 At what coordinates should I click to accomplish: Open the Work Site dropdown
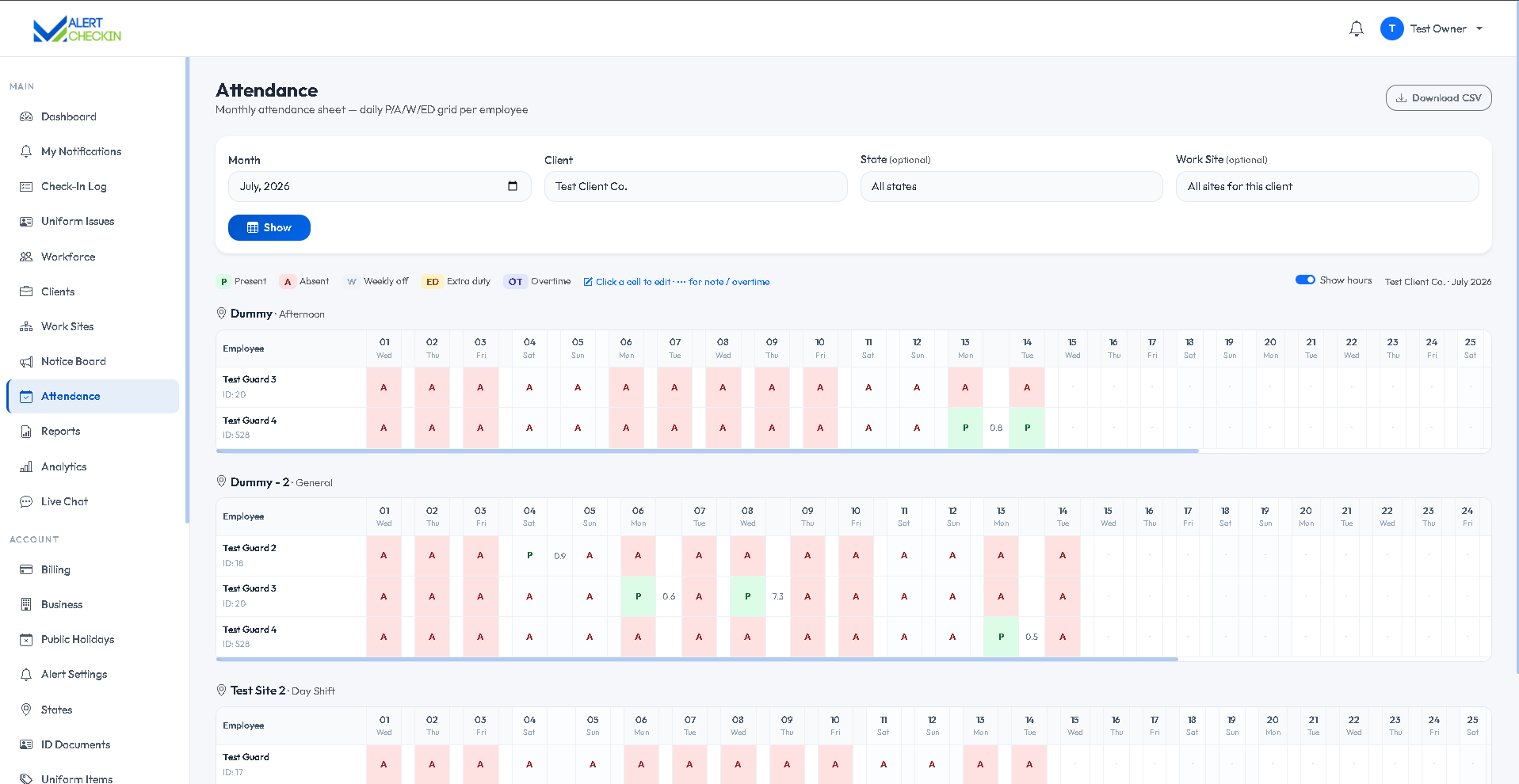pyautogui.click(x=1327, y=187)
